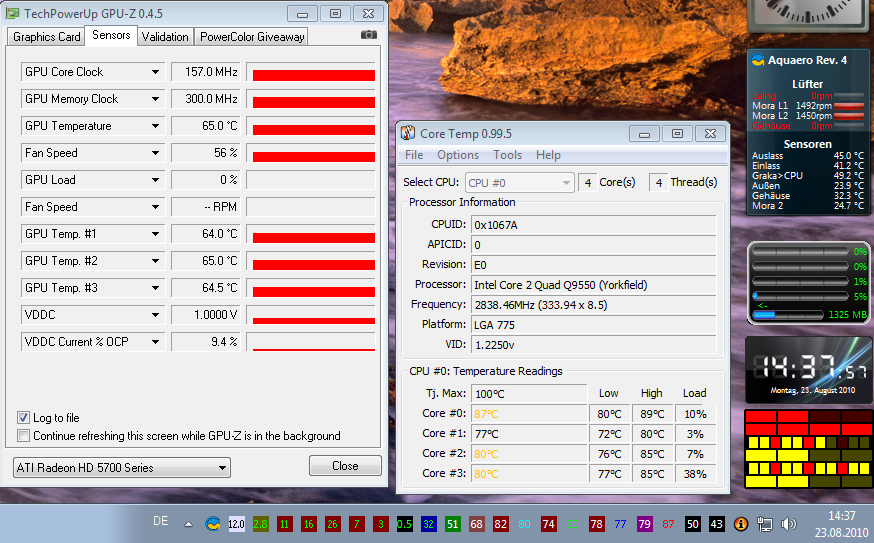This screenshot has width=874, height=543.
Task: Click the Core Temp title bar icon
Action: coord(408,133)
